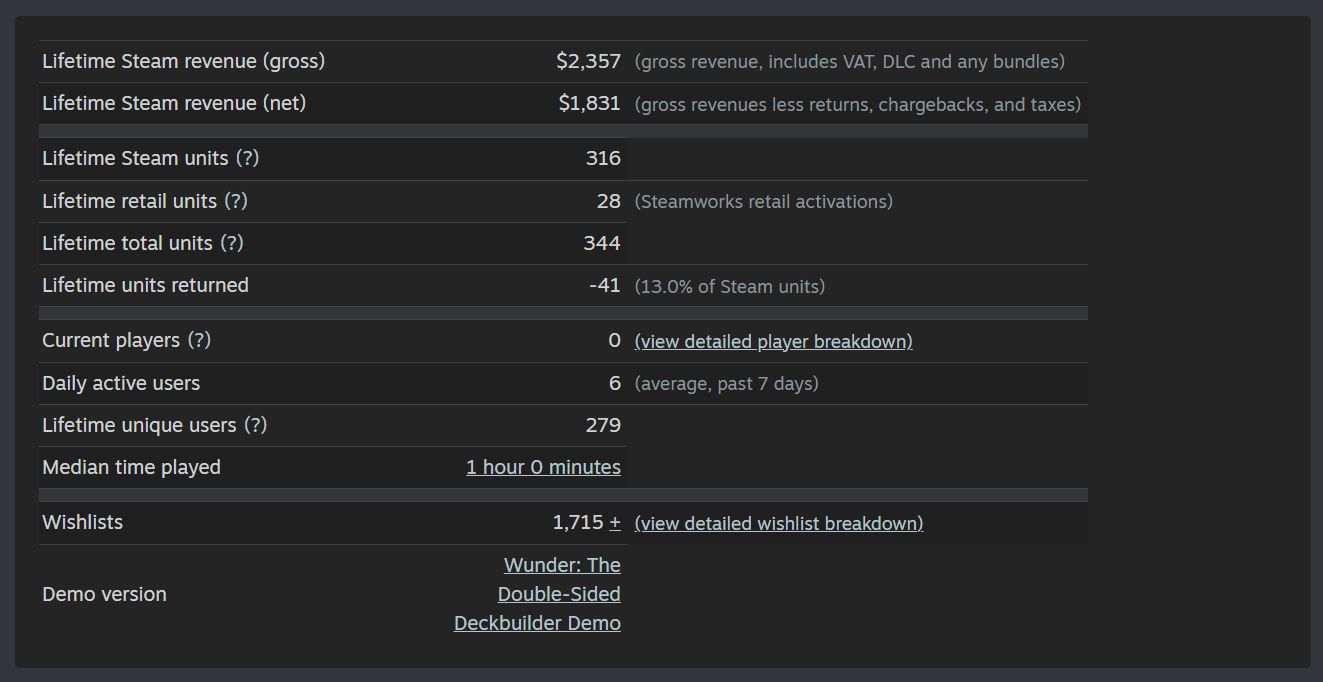This screenshot has width=1323, height=682.
Task: Click the median time played value link
Action: coord(543,467)
